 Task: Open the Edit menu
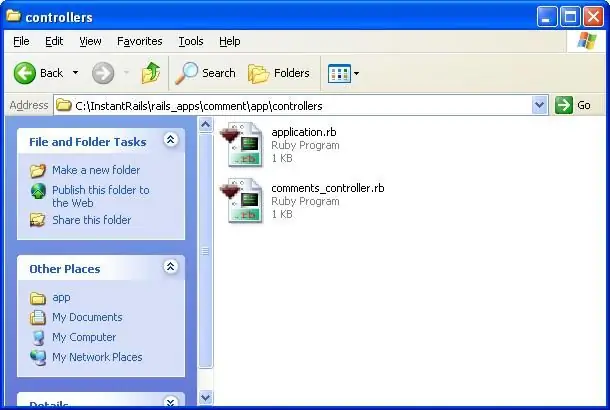[54, 41]
